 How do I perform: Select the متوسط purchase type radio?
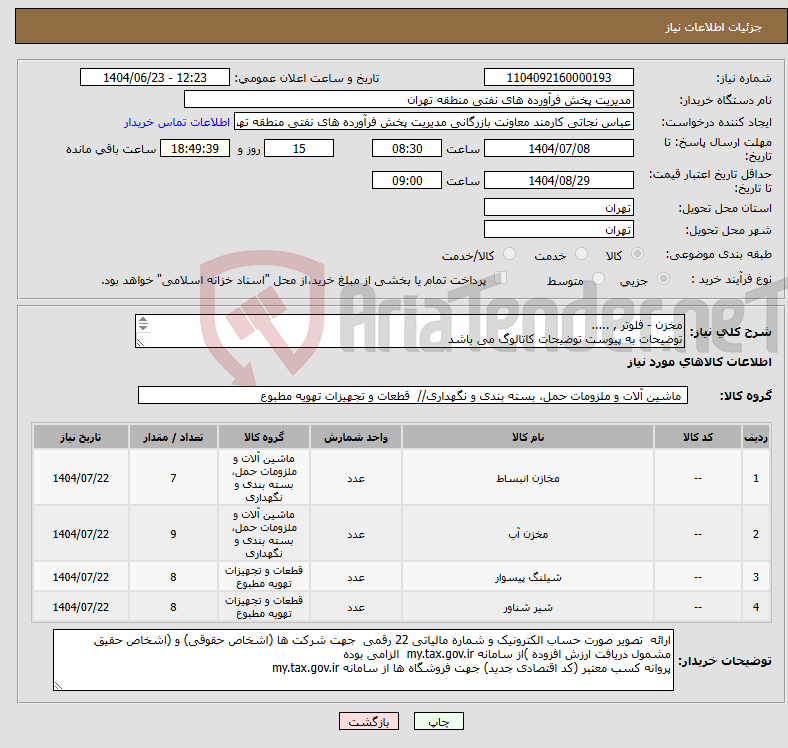coord(598,278)
